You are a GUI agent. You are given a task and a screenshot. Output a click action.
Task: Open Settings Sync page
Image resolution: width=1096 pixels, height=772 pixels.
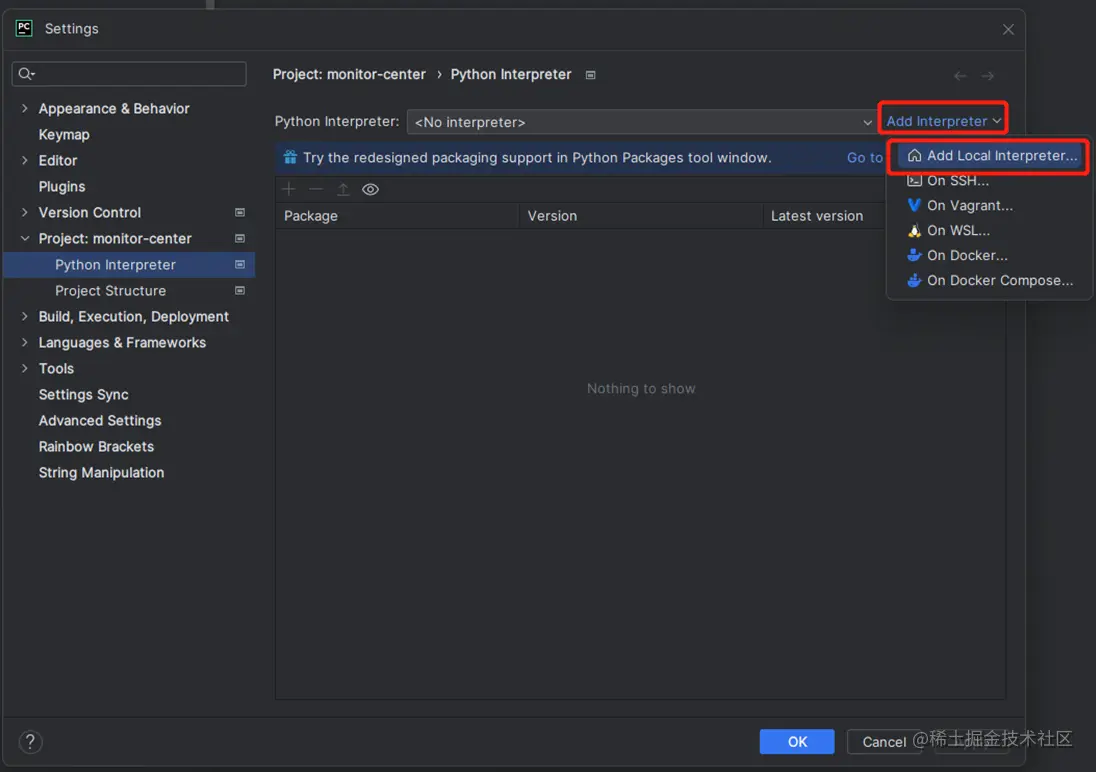[x=83, y=394]
